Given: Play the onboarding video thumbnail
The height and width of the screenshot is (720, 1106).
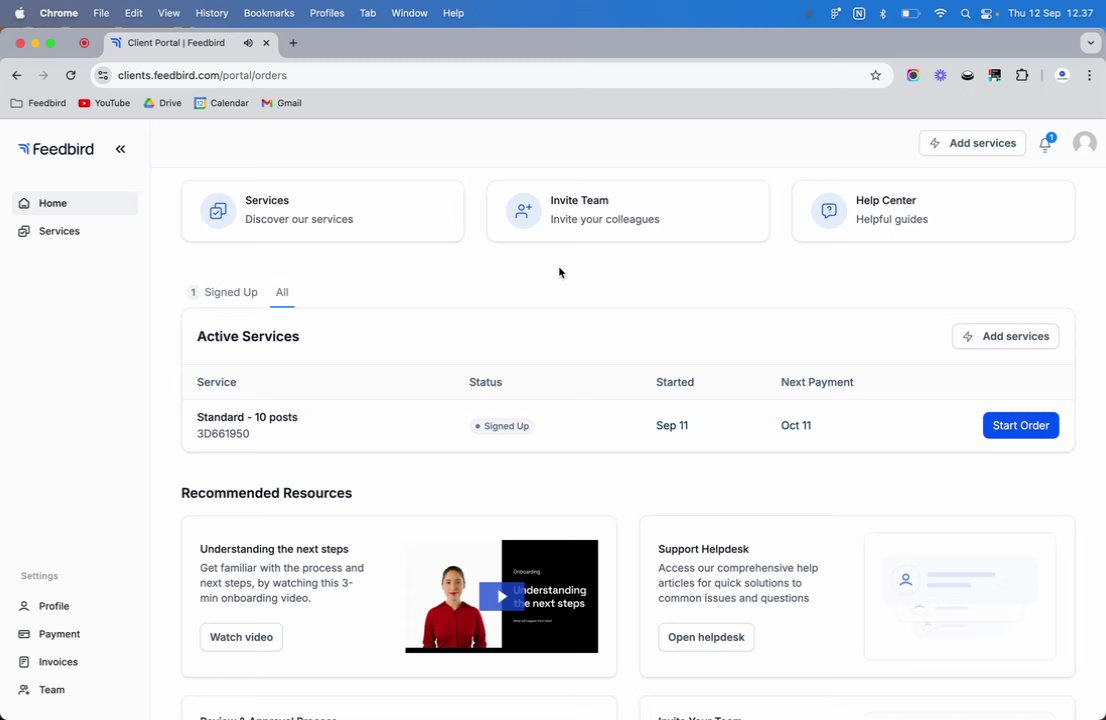Looking at the screenshot, I should pos(502,597).
